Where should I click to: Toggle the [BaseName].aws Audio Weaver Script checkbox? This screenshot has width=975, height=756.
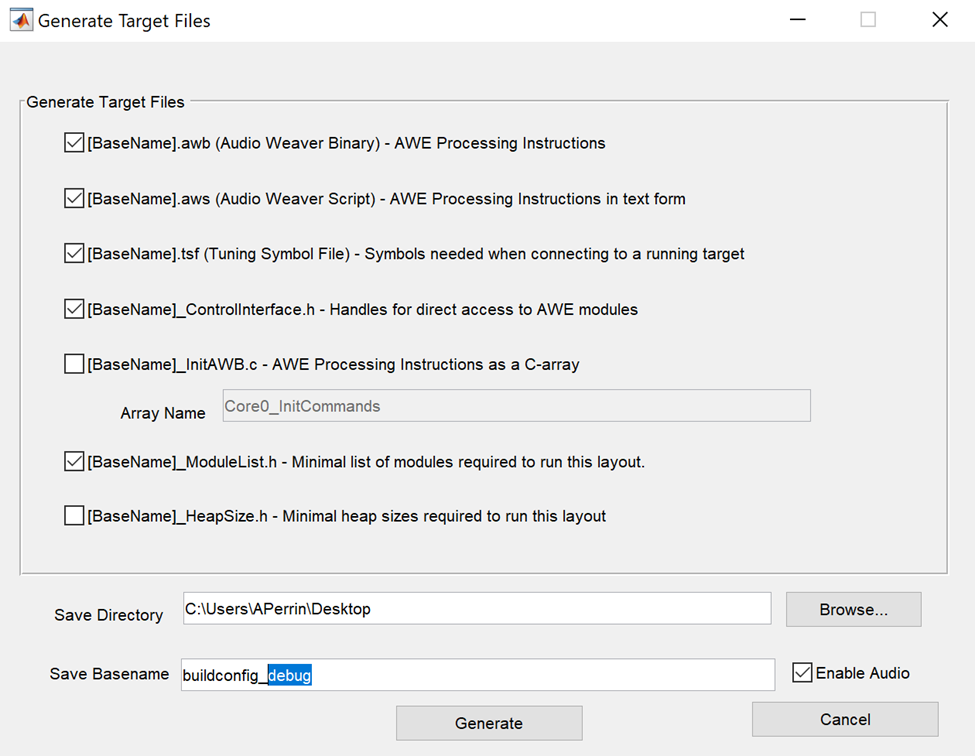[x=74, y=198]
